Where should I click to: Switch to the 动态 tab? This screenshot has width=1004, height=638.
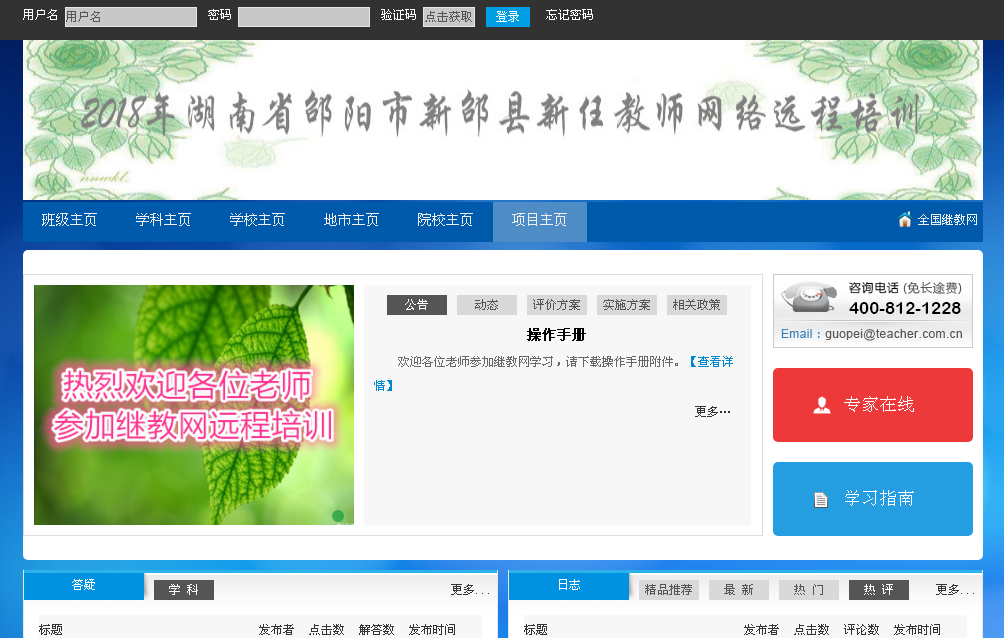486,305
